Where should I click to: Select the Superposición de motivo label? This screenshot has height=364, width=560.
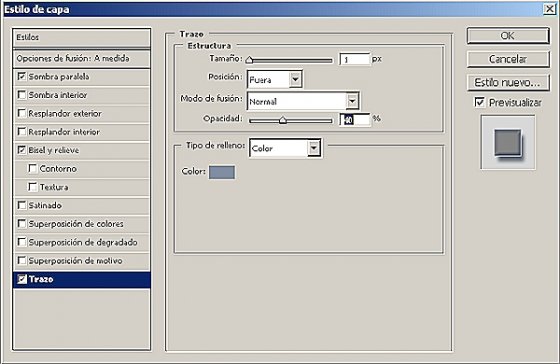coord(75,261)
